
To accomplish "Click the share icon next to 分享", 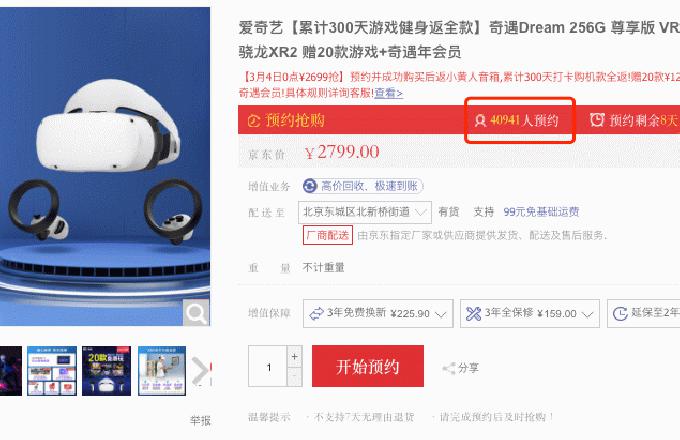I will [448, 368].
